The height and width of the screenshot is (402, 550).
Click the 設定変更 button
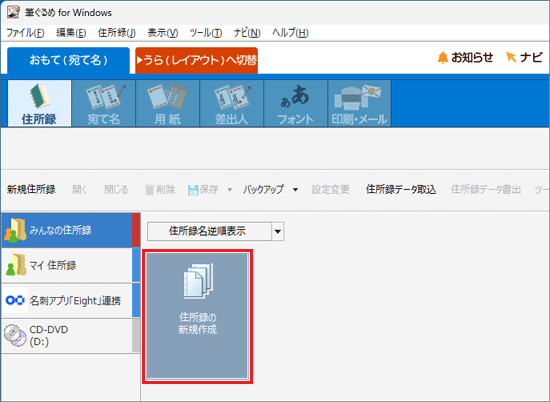click(330, 190)
